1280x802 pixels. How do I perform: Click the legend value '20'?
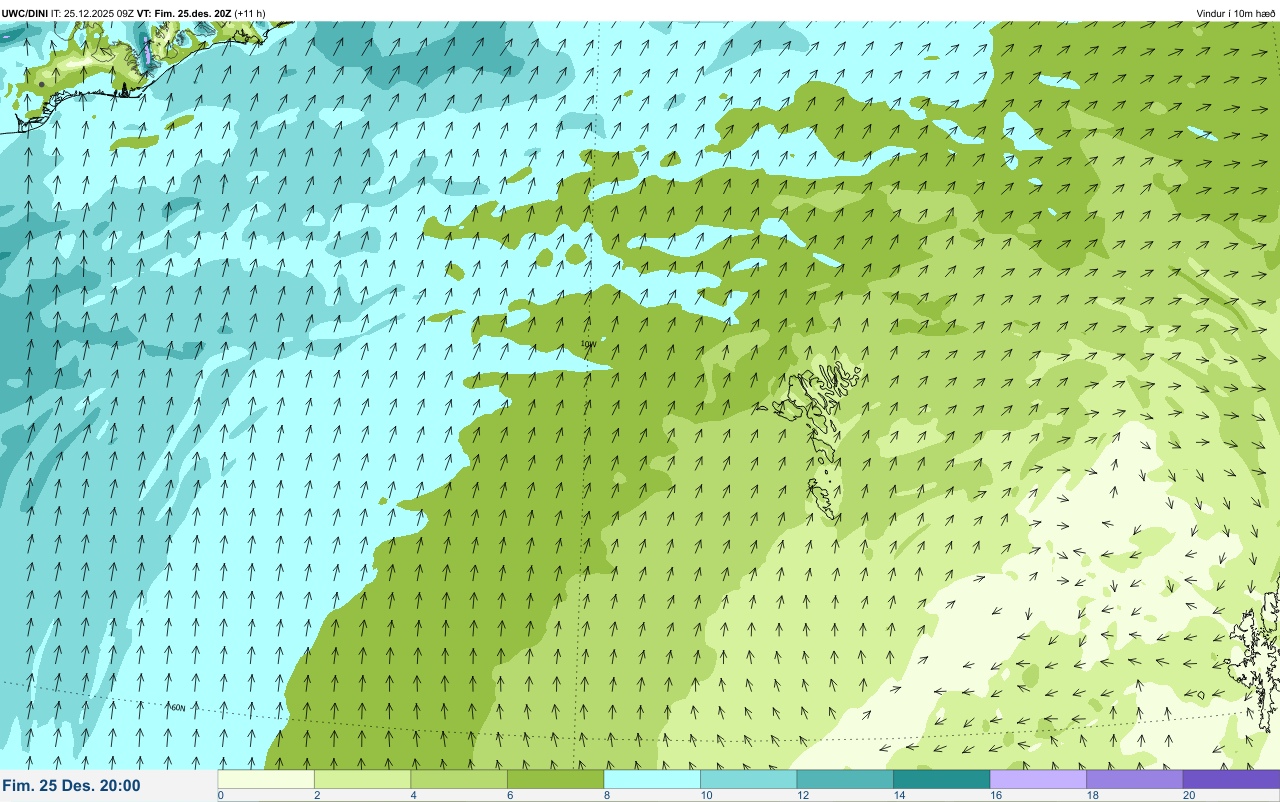(x=1188, y=795)
